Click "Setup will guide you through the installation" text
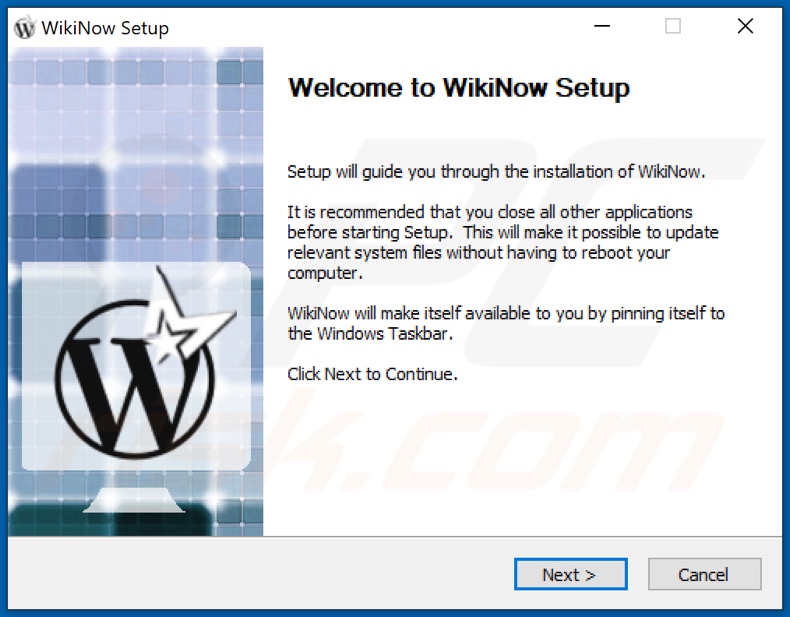Screen dimensions: 790x617 click(x=496, y=172)
